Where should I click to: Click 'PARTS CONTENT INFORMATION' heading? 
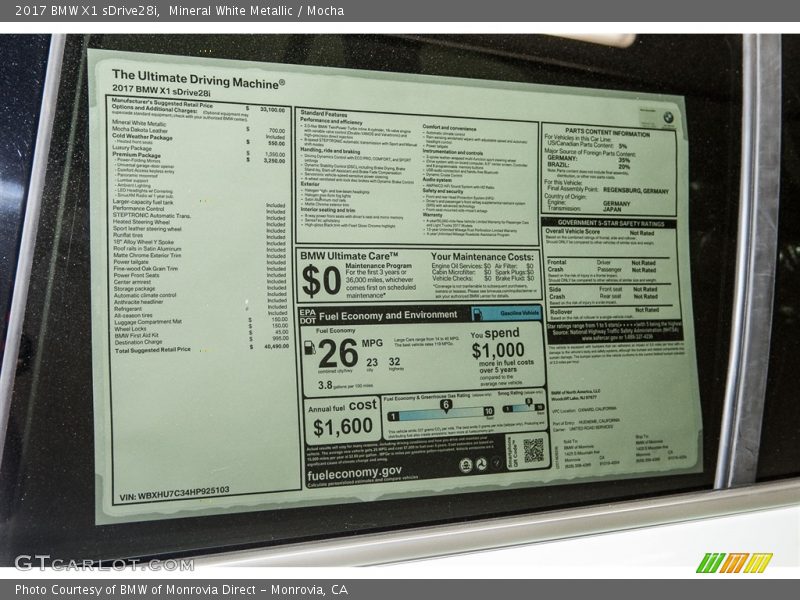(x=607, y=133)
